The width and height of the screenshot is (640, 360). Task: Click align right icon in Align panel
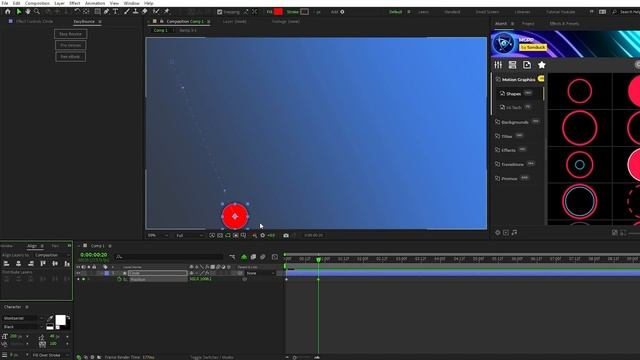(31, 264)
